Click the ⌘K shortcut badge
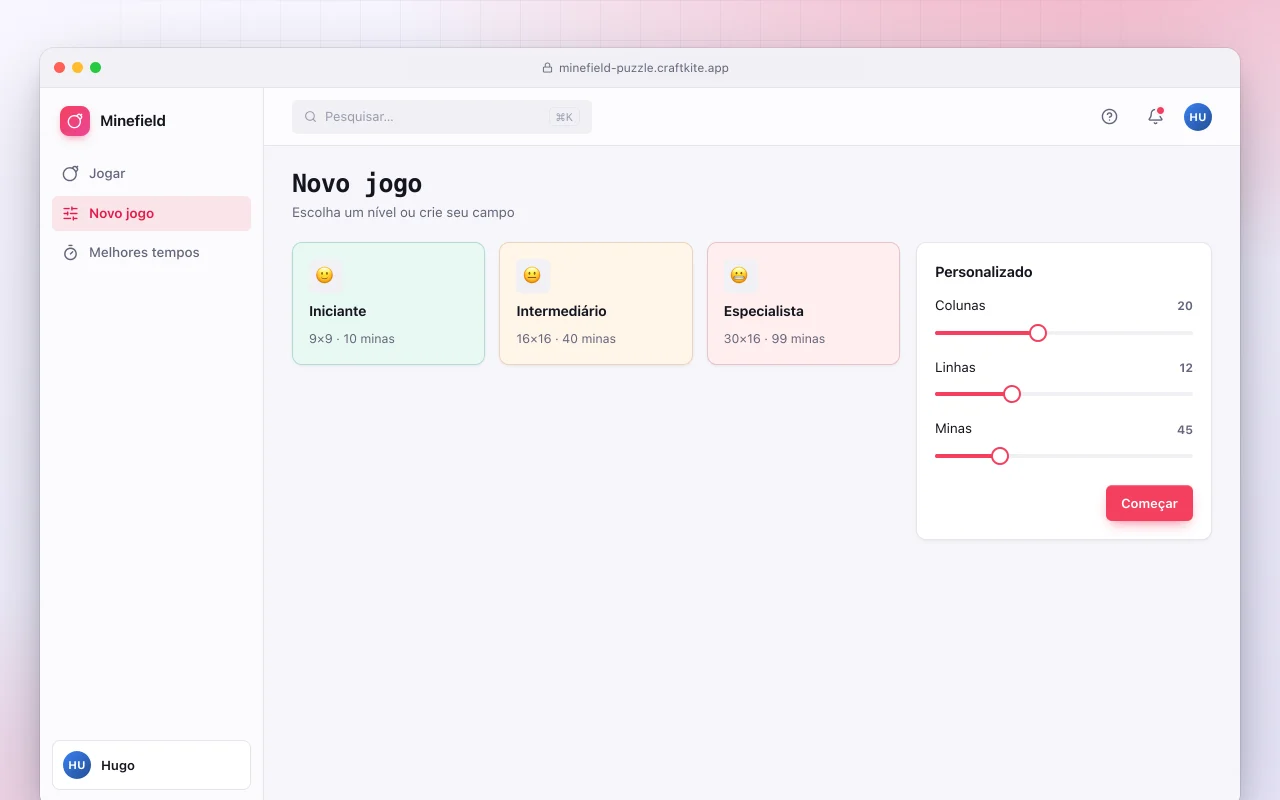The image size is (1280, 800). coord(564,117)
